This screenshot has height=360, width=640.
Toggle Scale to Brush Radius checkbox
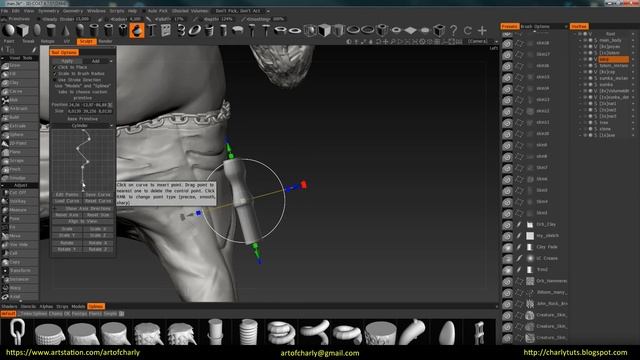tap(55, 73)
